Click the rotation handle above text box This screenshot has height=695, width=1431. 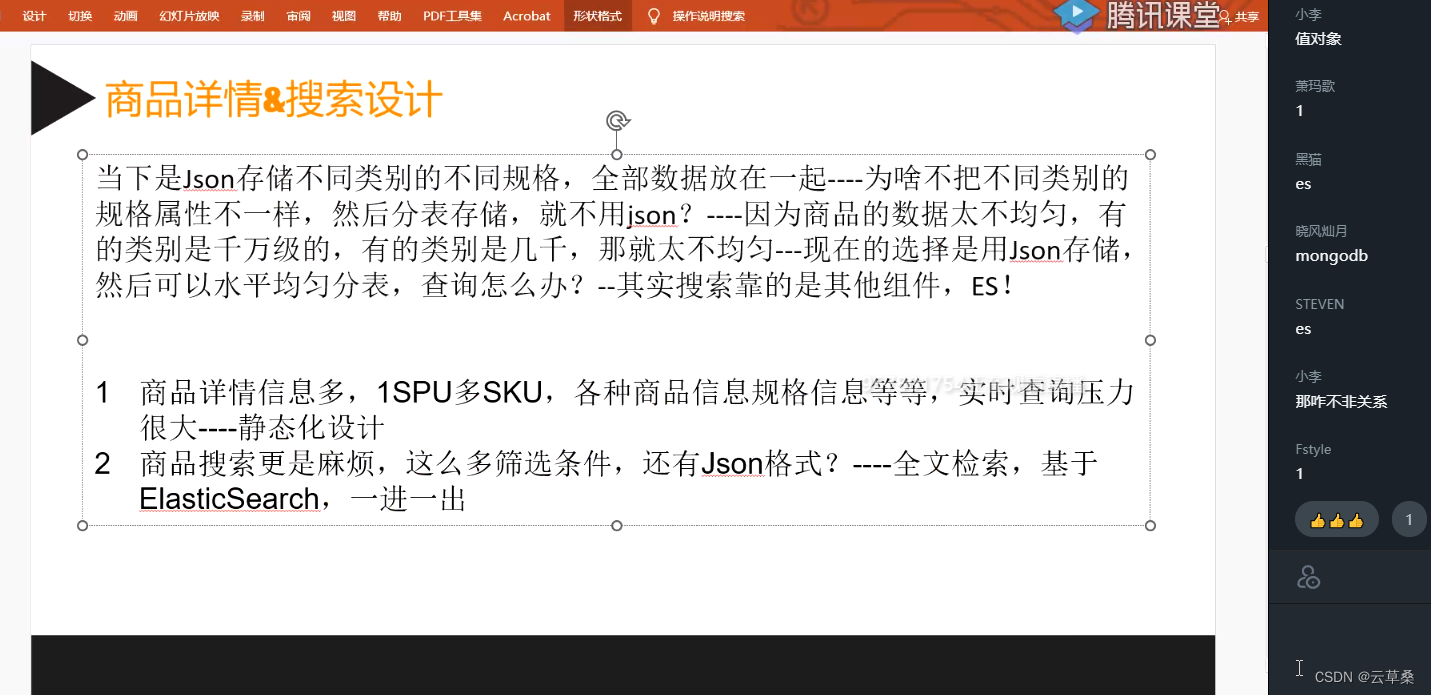pyautogui.click(x=617, y=121)
